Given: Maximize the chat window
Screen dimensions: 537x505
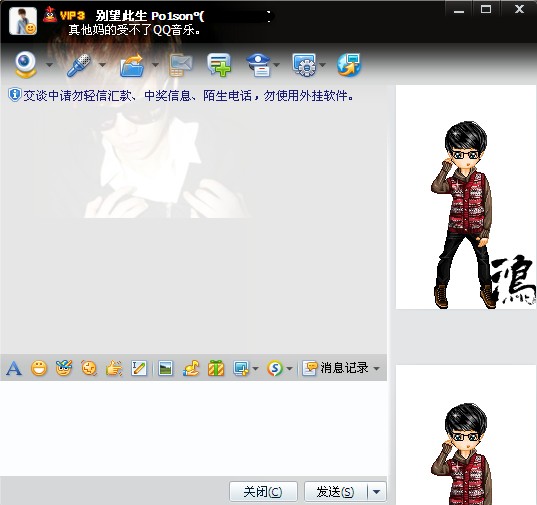Looking at the screenshot, I should (486, 10).
